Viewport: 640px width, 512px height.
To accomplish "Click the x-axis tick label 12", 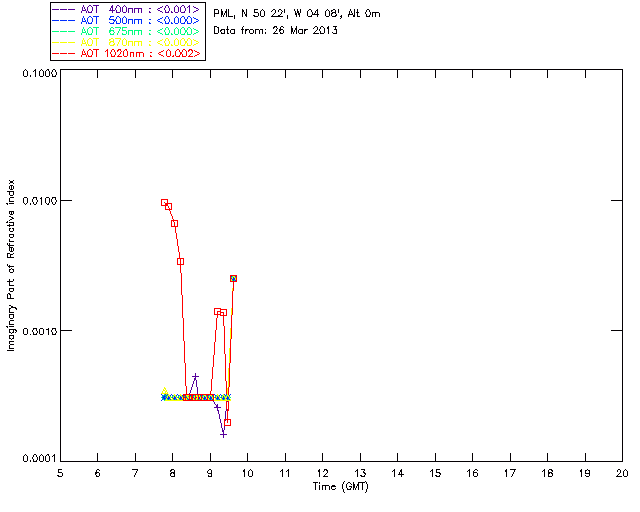I will click(x=322, y=473).
